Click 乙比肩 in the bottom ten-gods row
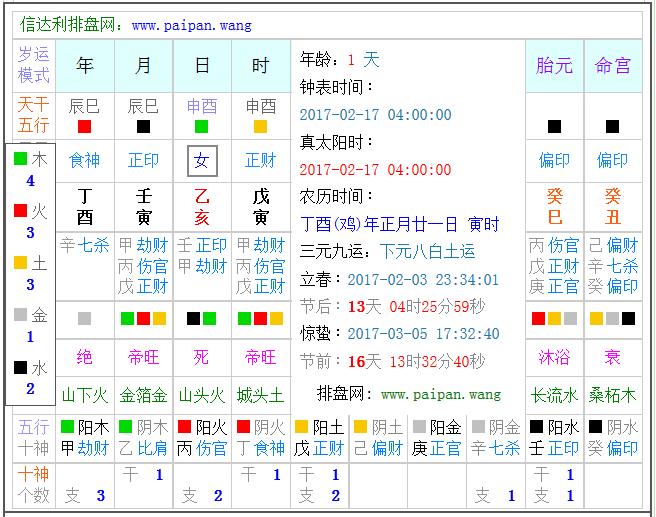The width and height of the screenshot is (656, 517). coord(144,449)
